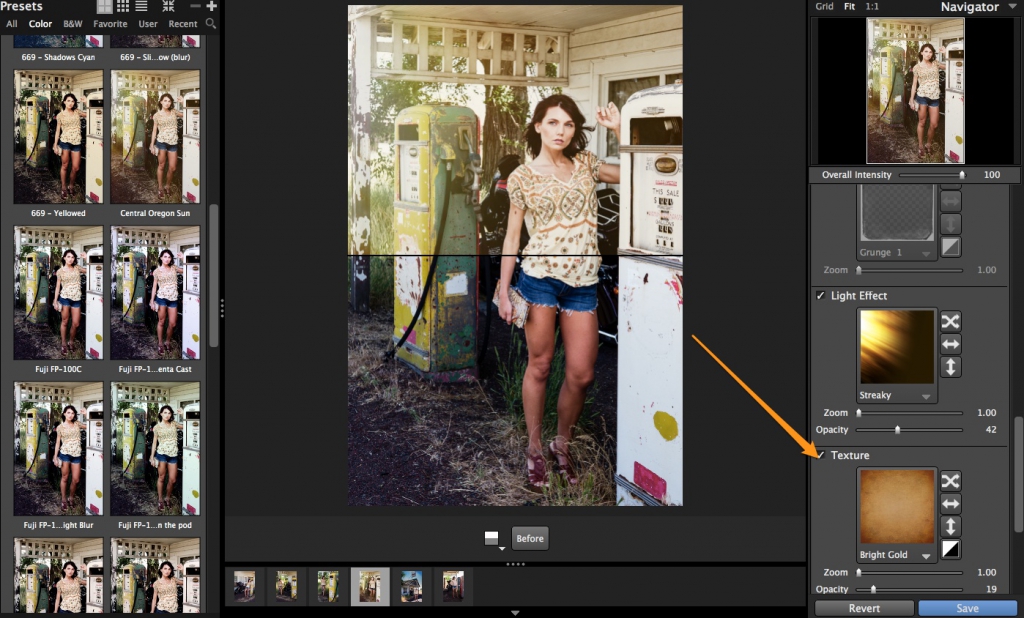Open the Navigator panel dropdown arrow
Image resolution: width=1024 pixels, height=618 pixels.
click(x=1012, y=7)
